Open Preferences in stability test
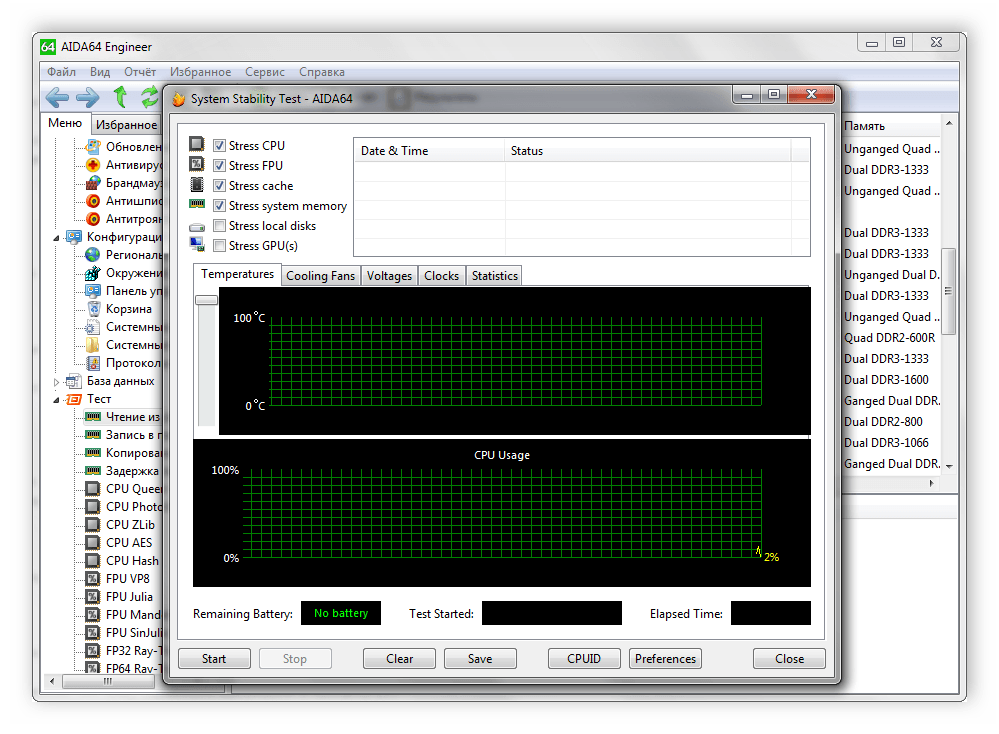 coord(665,659)
